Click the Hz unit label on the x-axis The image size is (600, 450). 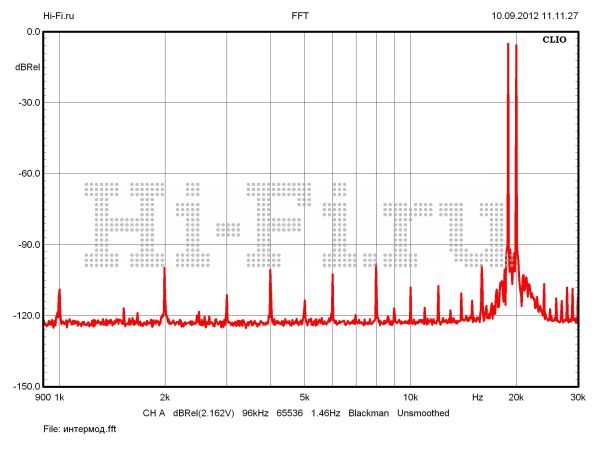pos(478,397)
